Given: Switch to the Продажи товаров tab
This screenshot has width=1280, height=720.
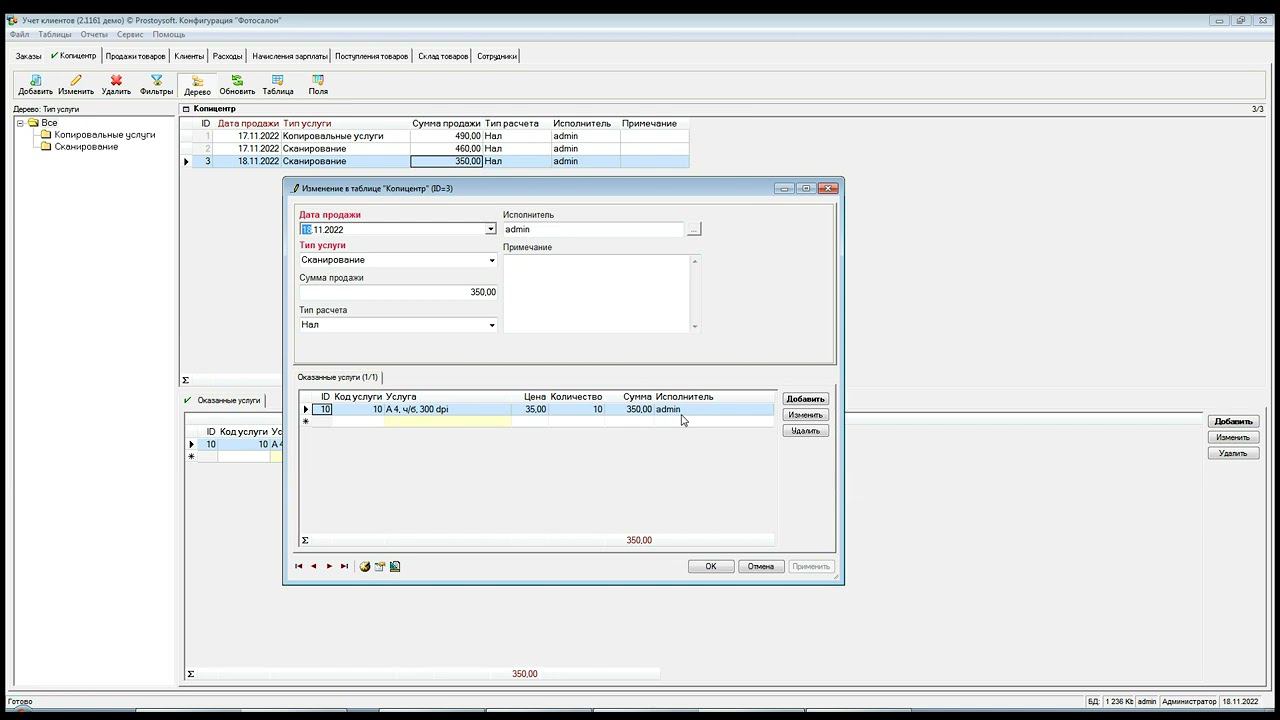Looking at the screenshot, I should coord(136,56).
